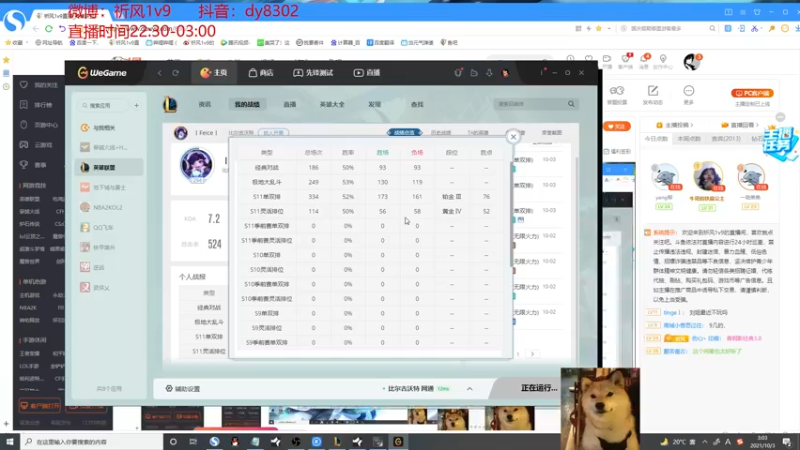Open the WeGame icon in the taskbar
Screen dimensions: 800x450
coord(398,441)
